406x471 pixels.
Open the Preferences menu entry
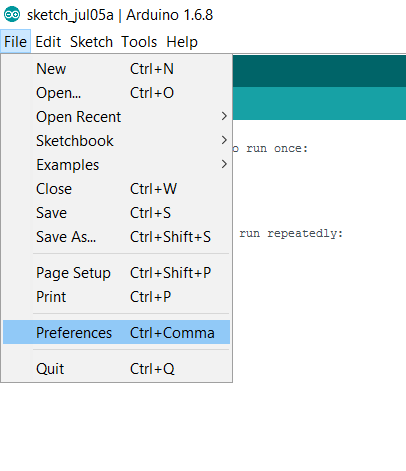(x=116, y=332)
